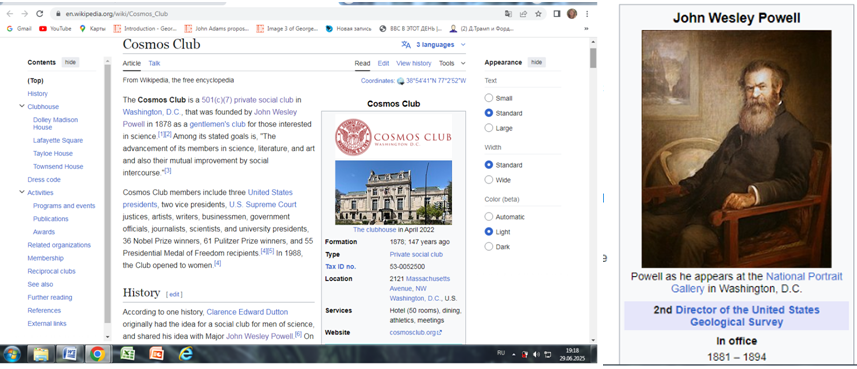The height and width of the screenshot is (369, 857).
Task: Collapse the Clubhouse section in Contents
Action: point(22,107)
